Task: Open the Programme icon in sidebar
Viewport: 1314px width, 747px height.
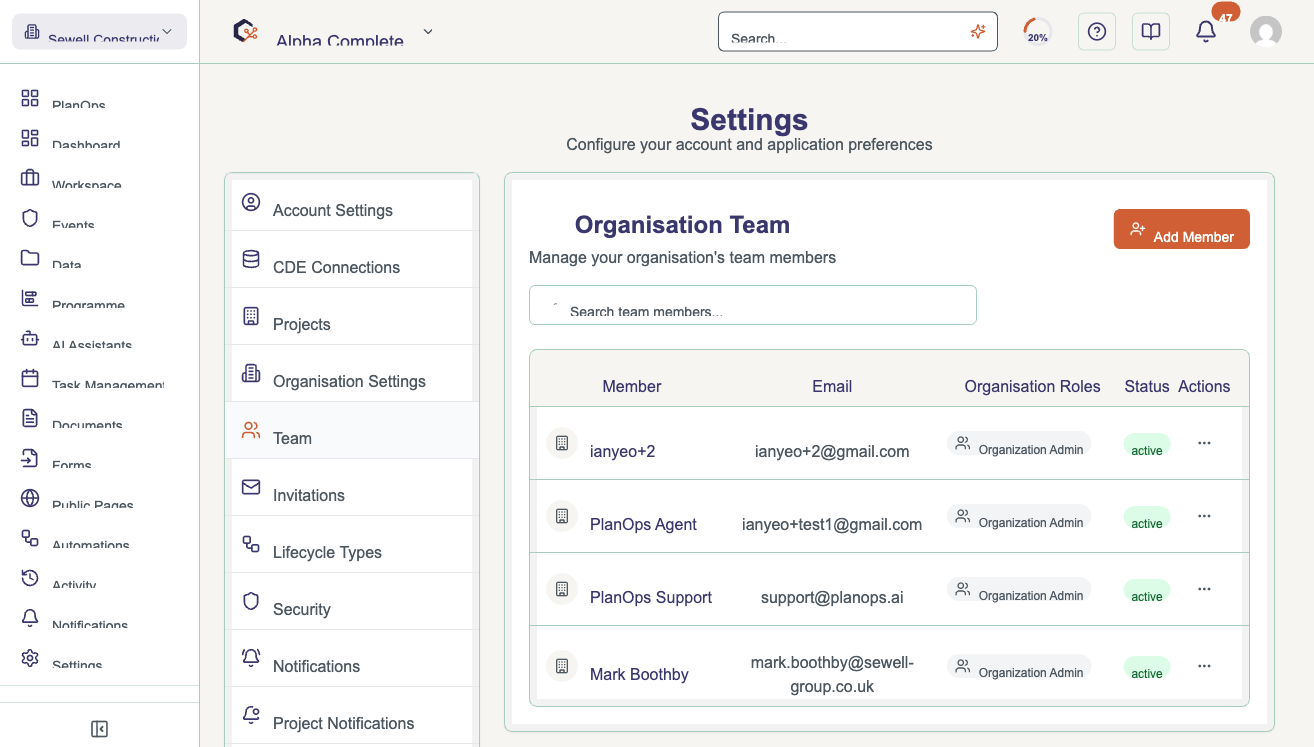Action: [30, 298]
